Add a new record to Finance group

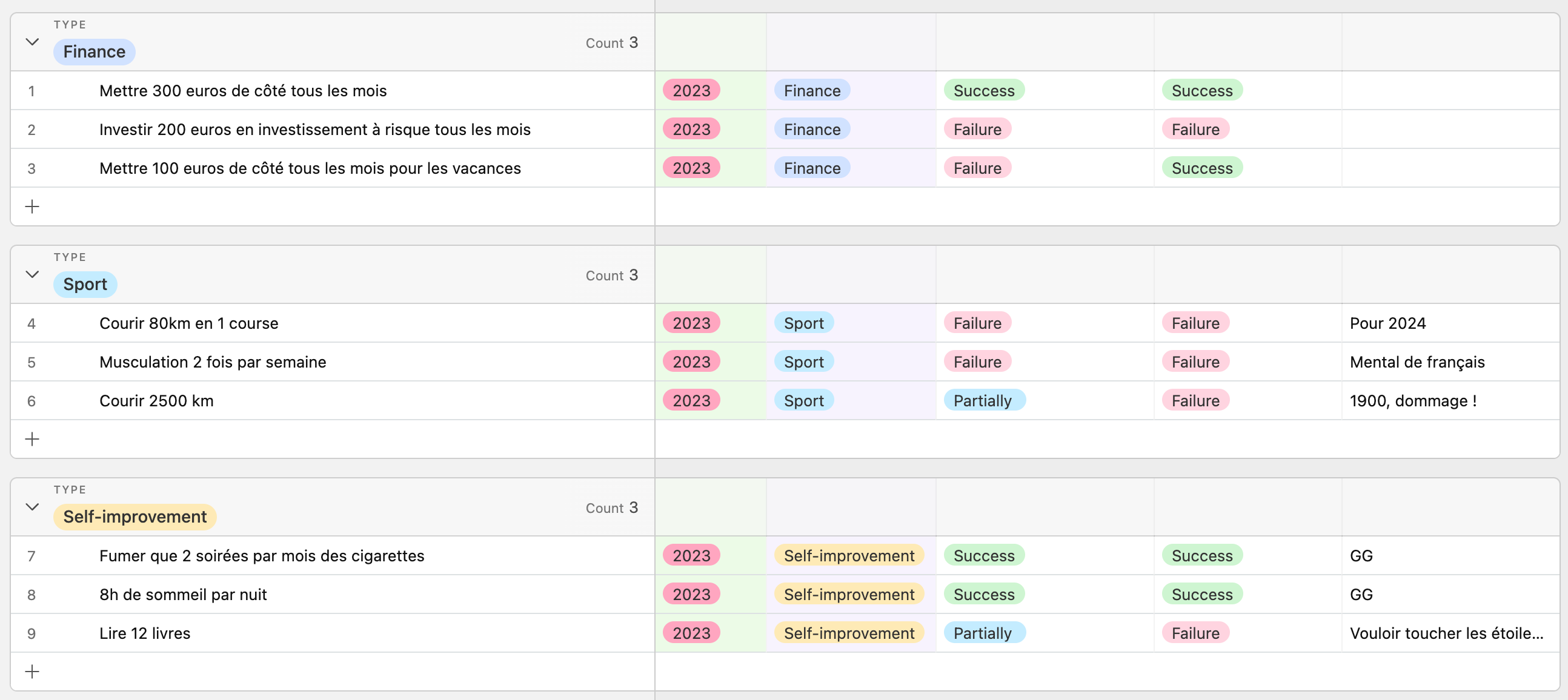point(32,206)
